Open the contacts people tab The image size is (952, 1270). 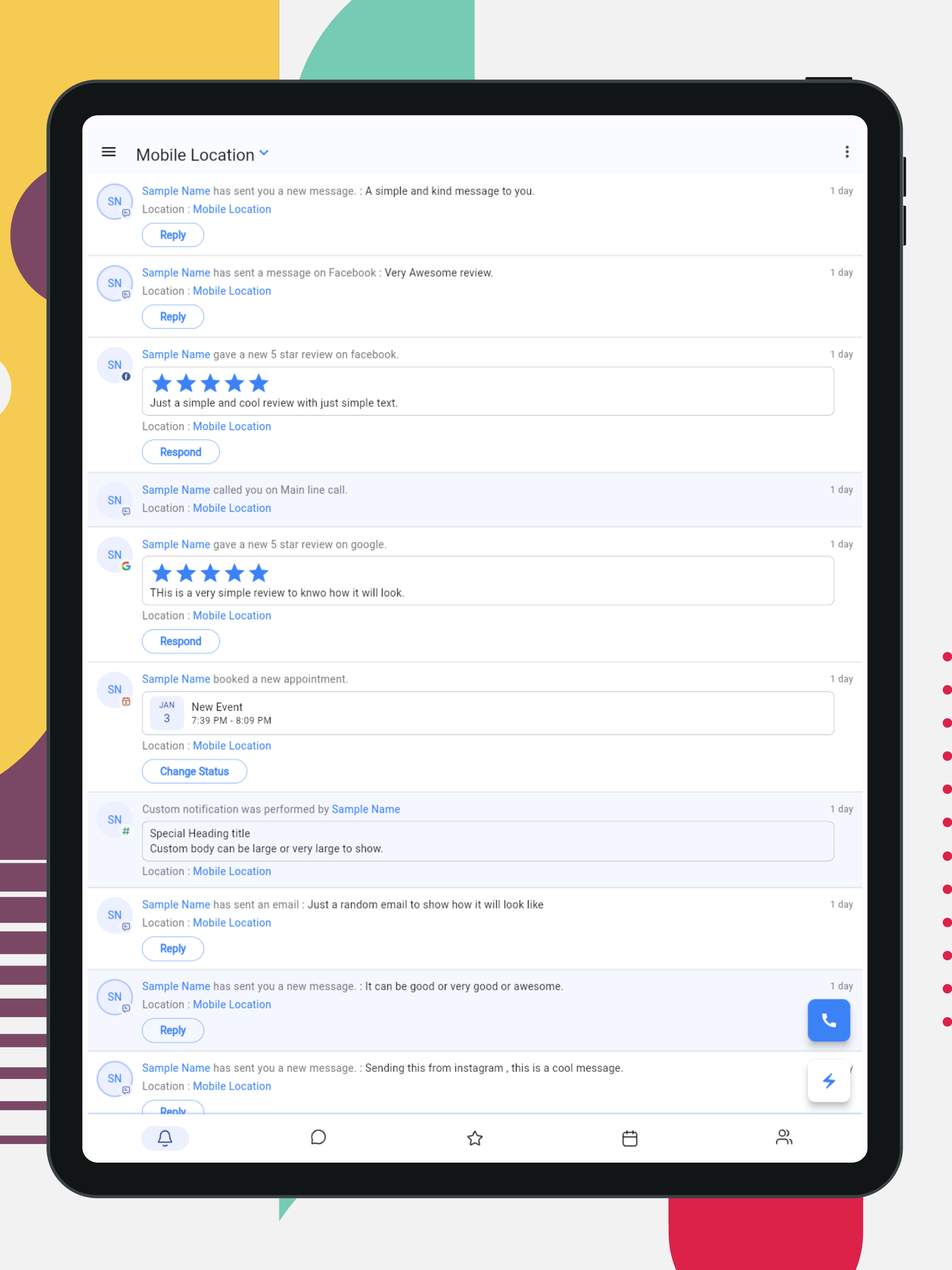tap(784, 1138)
